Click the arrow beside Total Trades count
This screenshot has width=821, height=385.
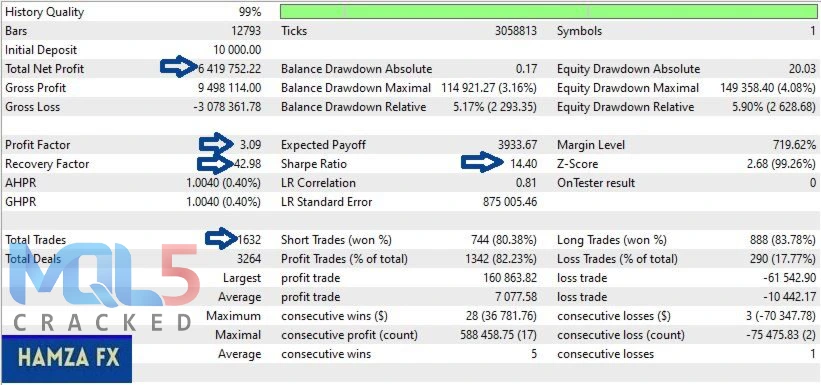222,239
